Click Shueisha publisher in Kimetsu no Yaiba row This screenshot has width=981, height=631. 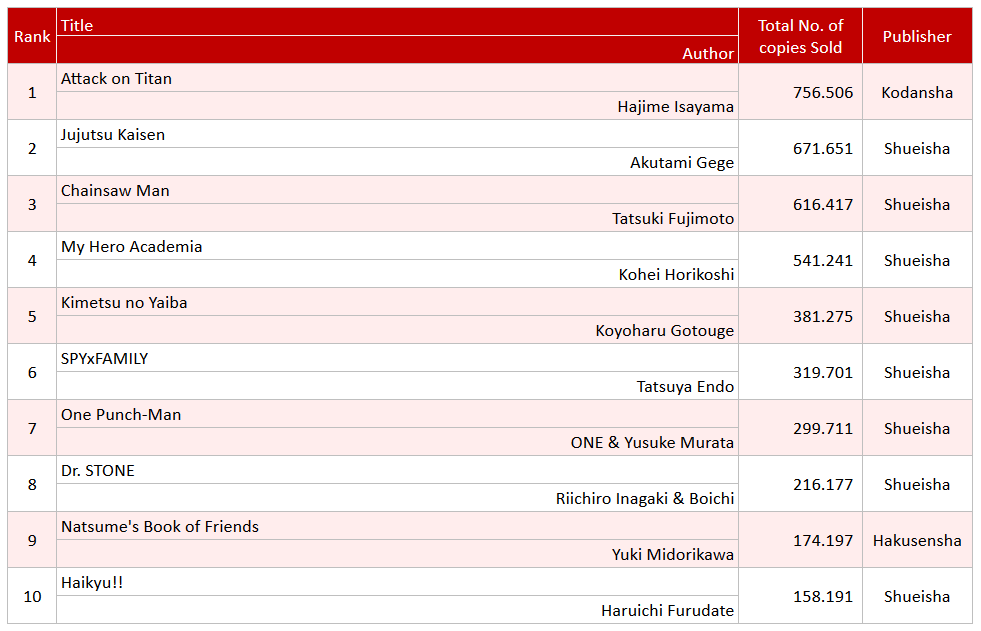[917, 316]
